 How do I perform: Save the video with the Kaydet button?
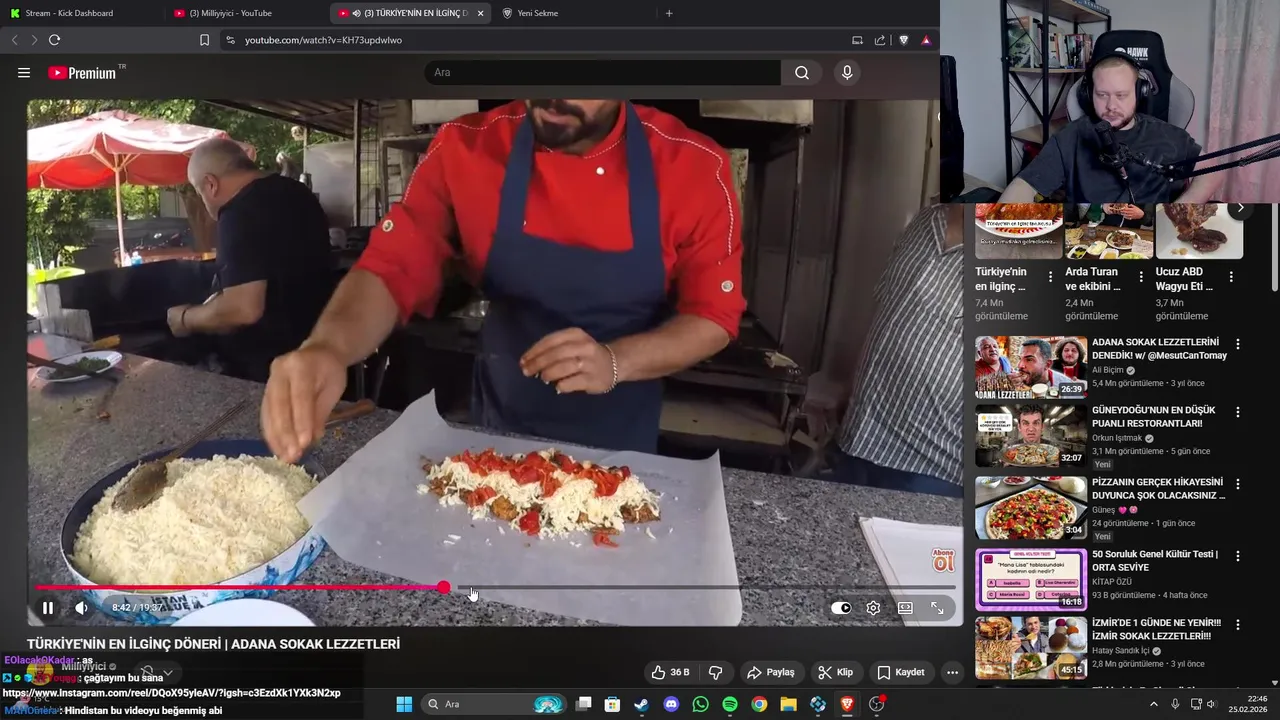pos(901,672)
